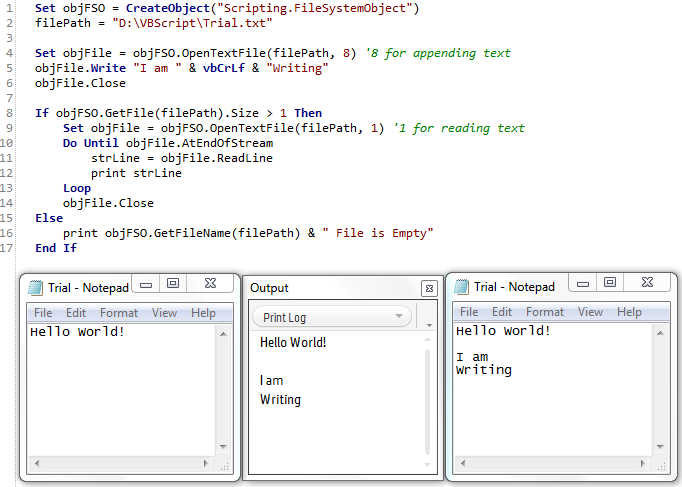Image resolution: width=682 pixels, height=487 pixels.
Task: Click the Else keyword on line 15
Action: [x=49, y=218]
